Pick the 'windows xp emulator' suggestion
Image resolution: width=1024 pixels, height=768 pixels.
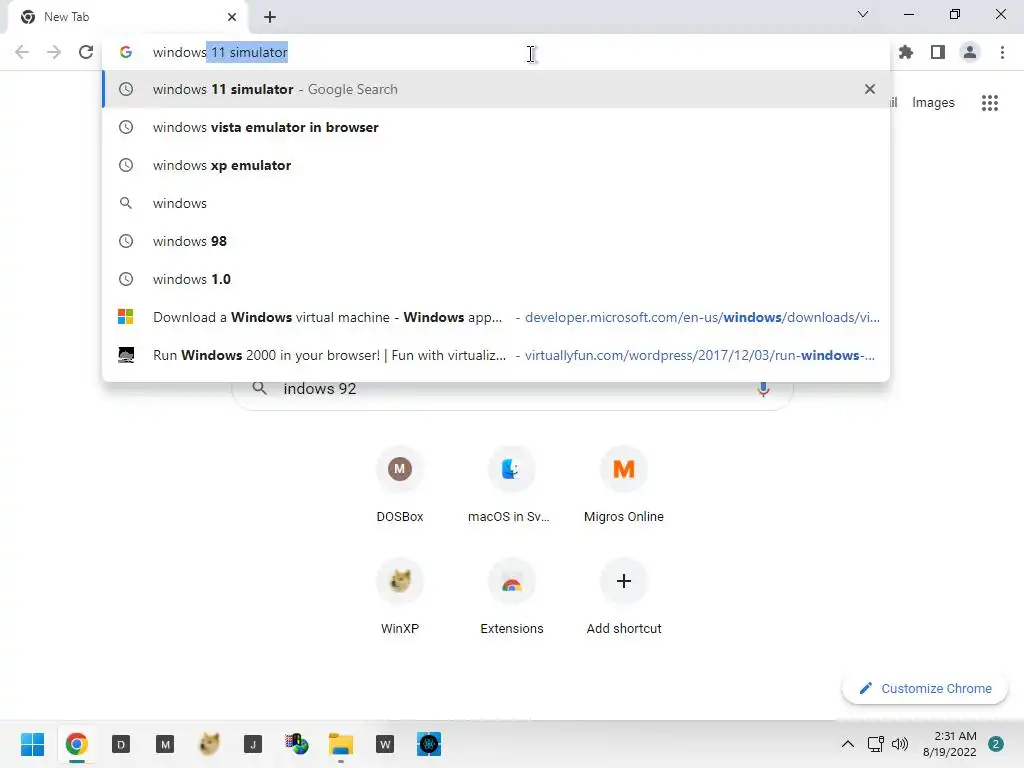(x=496, y=165)
